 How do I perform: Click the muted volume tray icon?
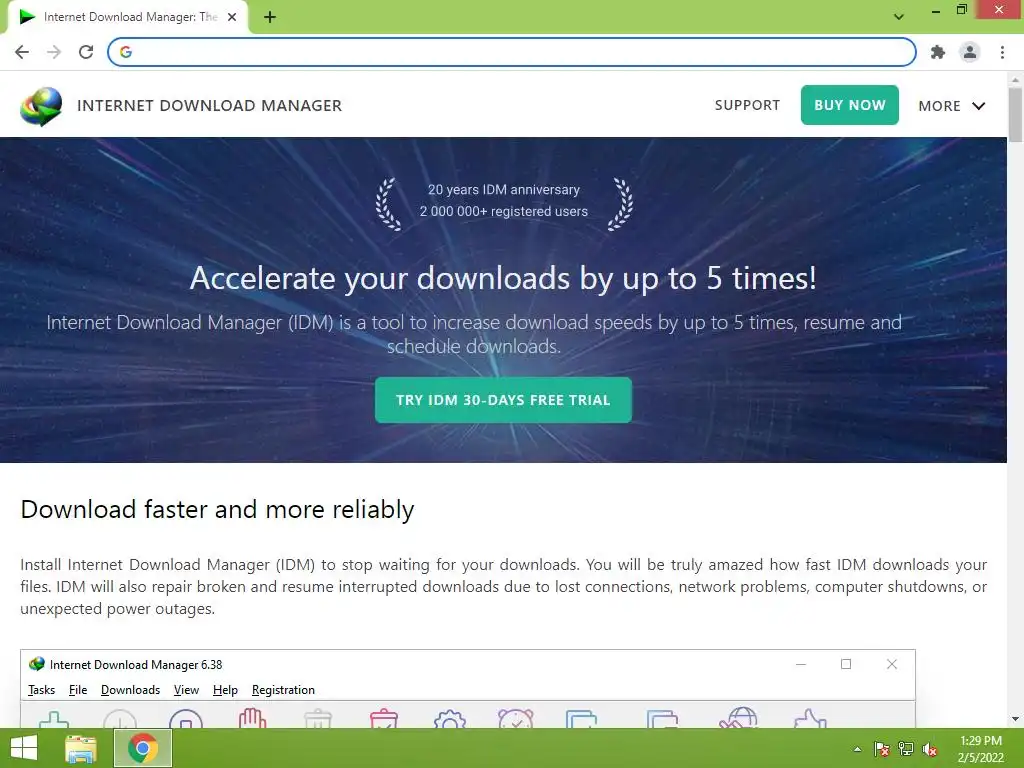(x=930, y=749)
